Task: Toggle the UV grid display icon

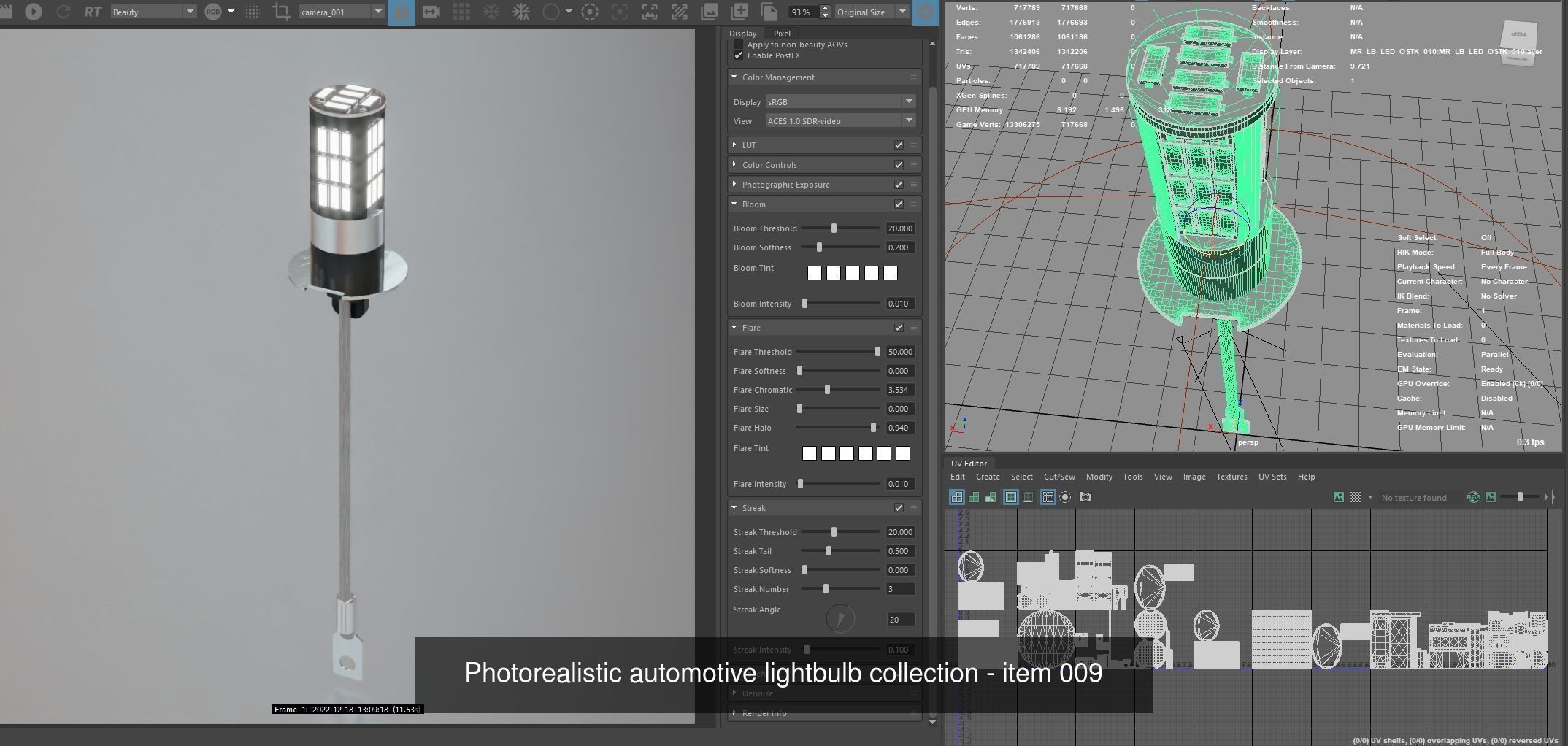Action: 1048,497
